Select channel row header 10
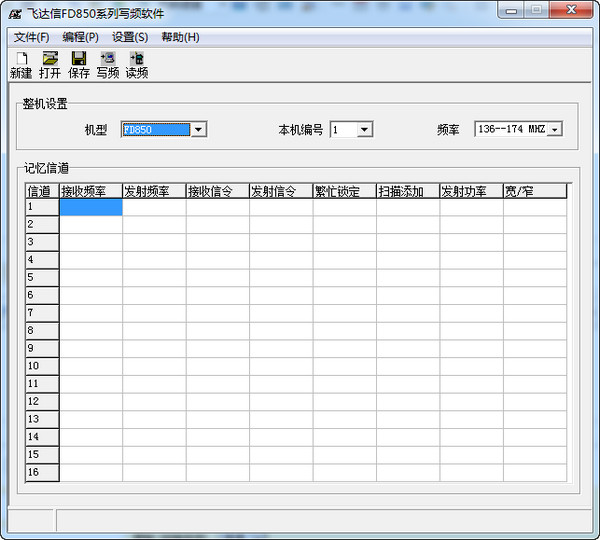600x540 pixels. [x=42, y=367]
